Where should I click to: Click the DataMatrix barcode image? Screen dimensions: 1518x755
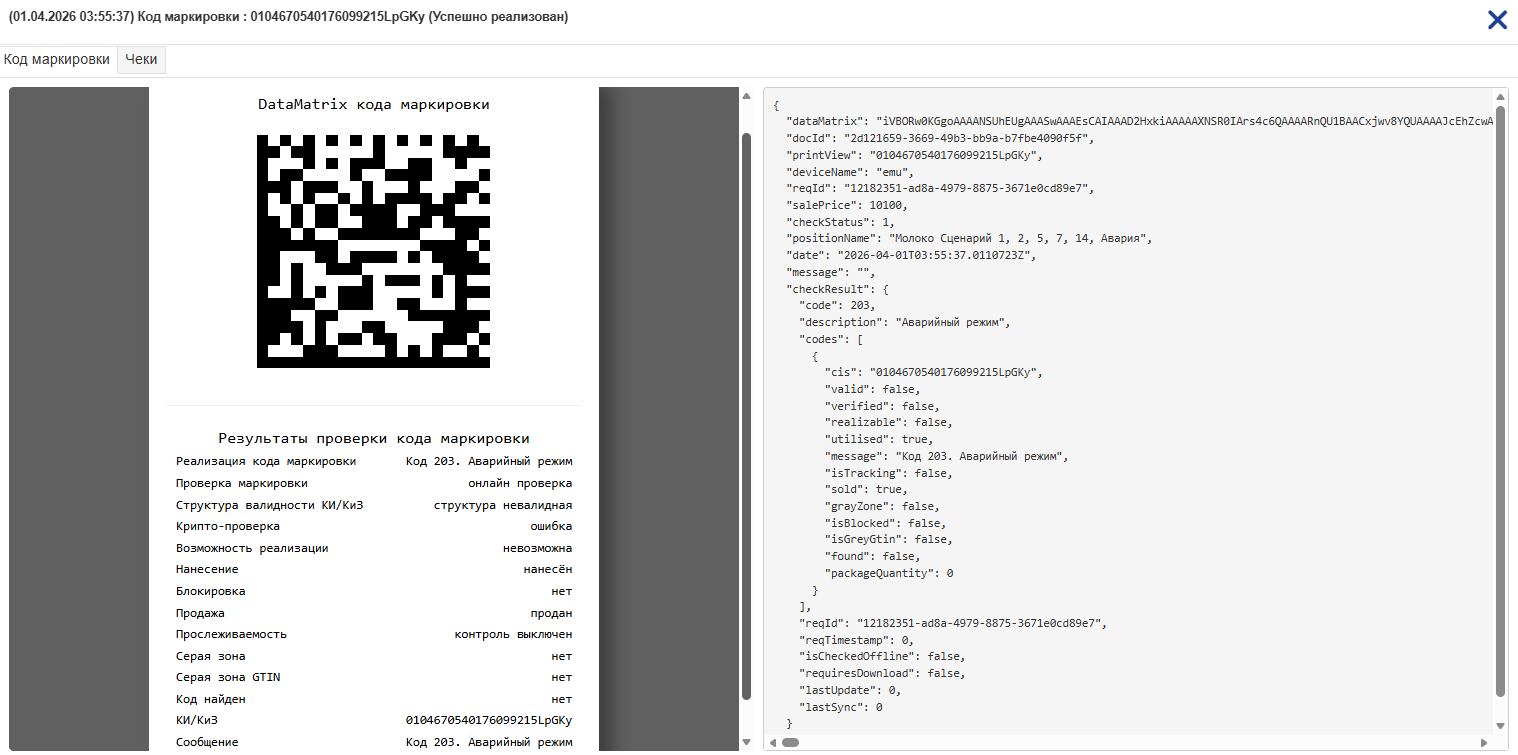coord(373,251)
